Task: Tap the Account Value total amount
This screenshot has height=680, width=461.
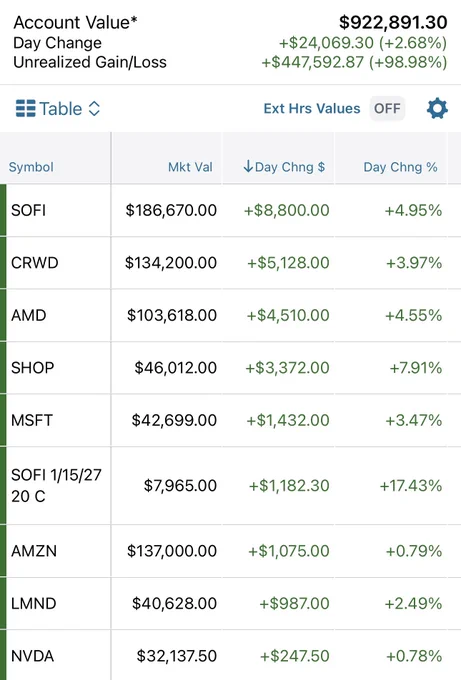Action: point(393,22)
